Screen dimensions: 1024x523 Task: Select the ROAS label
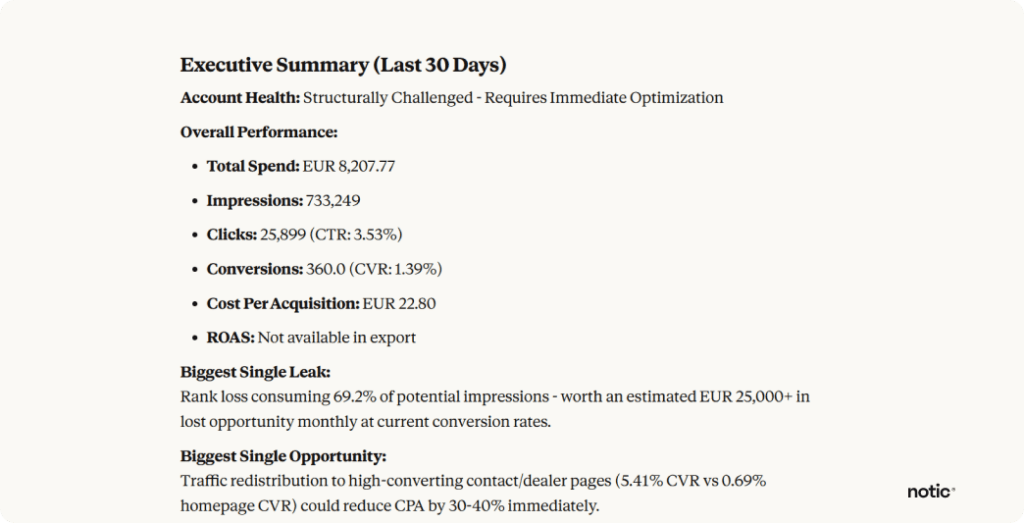230,337
